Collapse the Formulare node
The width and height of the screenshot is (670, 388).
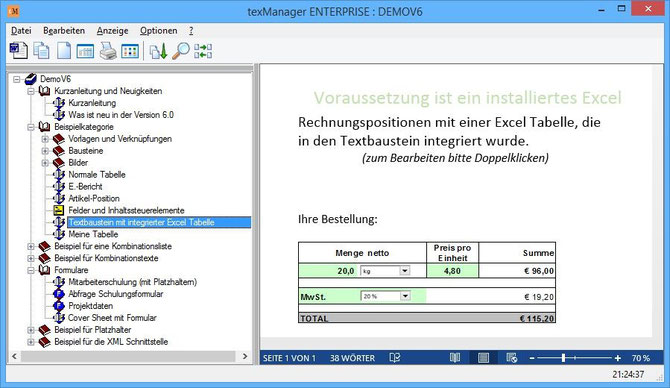click(31, 270)
